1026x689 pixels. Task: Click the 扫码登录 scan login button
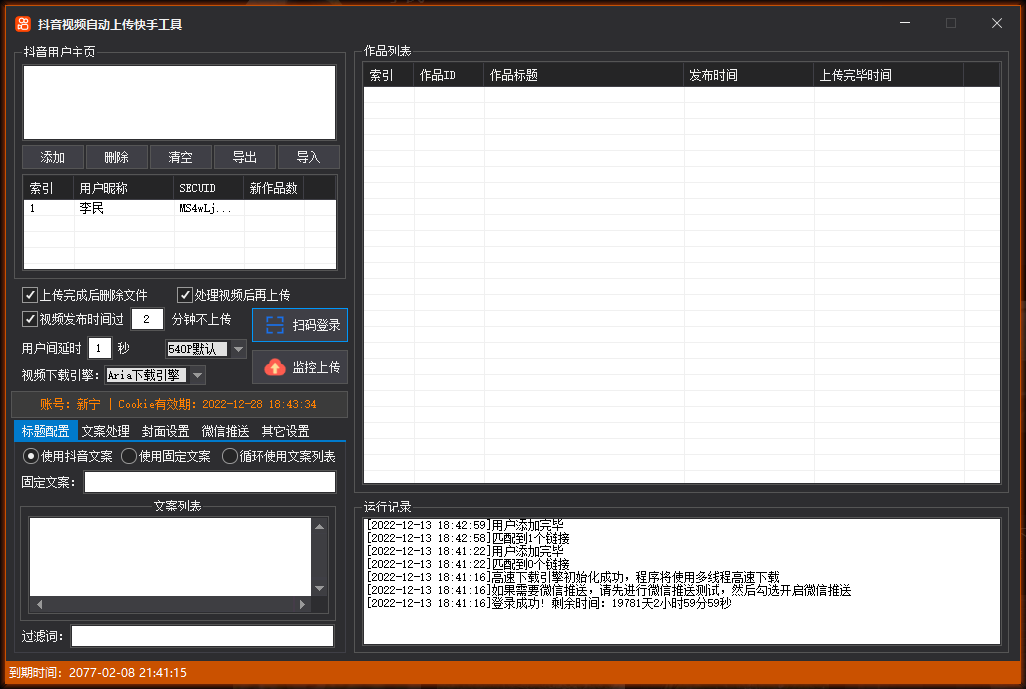click(x=300, y=325)
